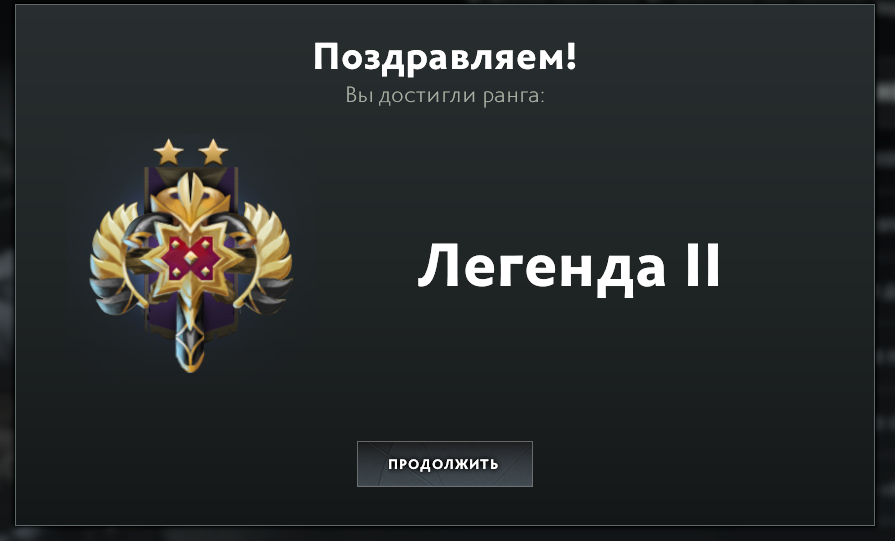Click the Legend rank medal emblem
This screenshot has width=895, height=541.
pos(191,256)
